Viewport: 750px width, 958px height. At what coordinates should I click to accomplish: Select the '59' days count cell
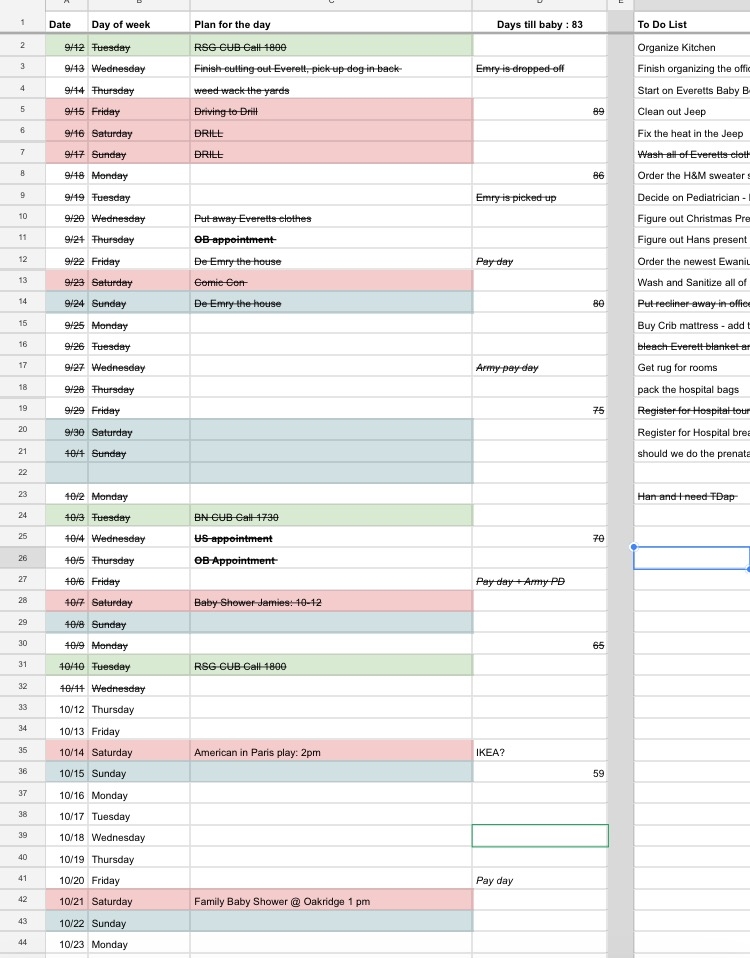[540, 773]
